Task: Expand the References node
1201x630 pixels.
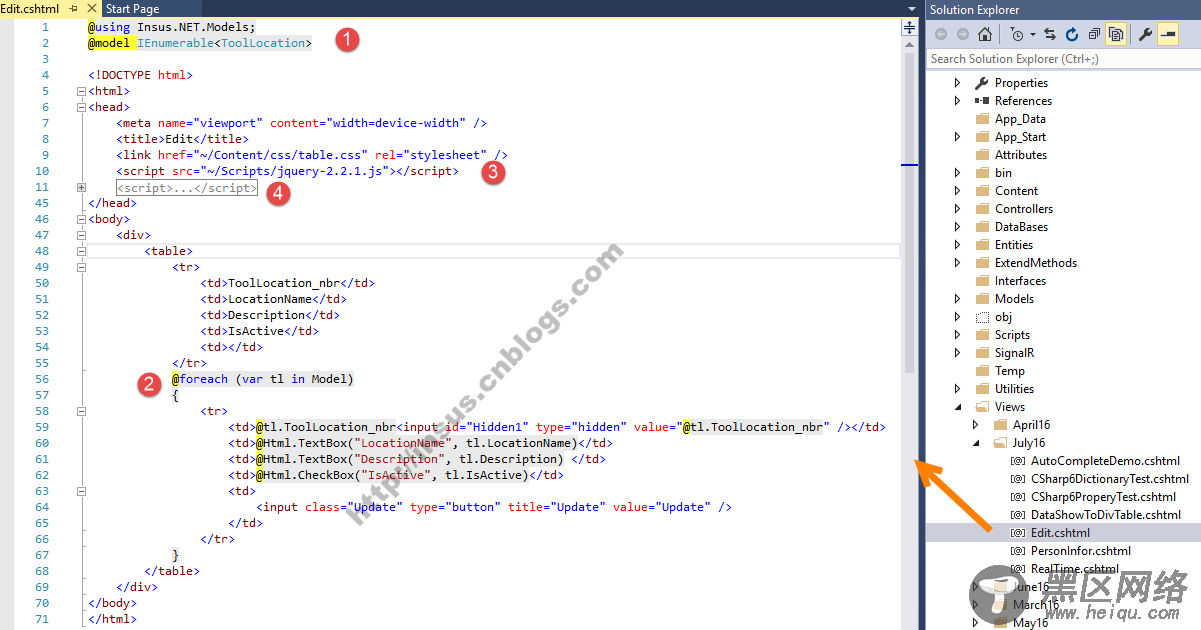Action: pyautogui.click(x=957, y=101)
